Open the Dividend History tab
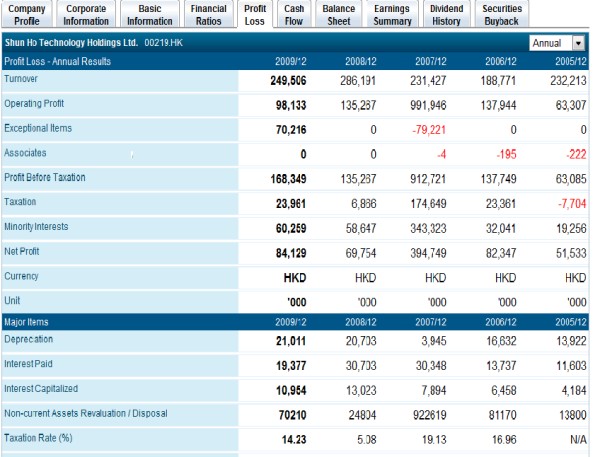The width and height of the screenshot is (600, 457). [x=447, y=15]
